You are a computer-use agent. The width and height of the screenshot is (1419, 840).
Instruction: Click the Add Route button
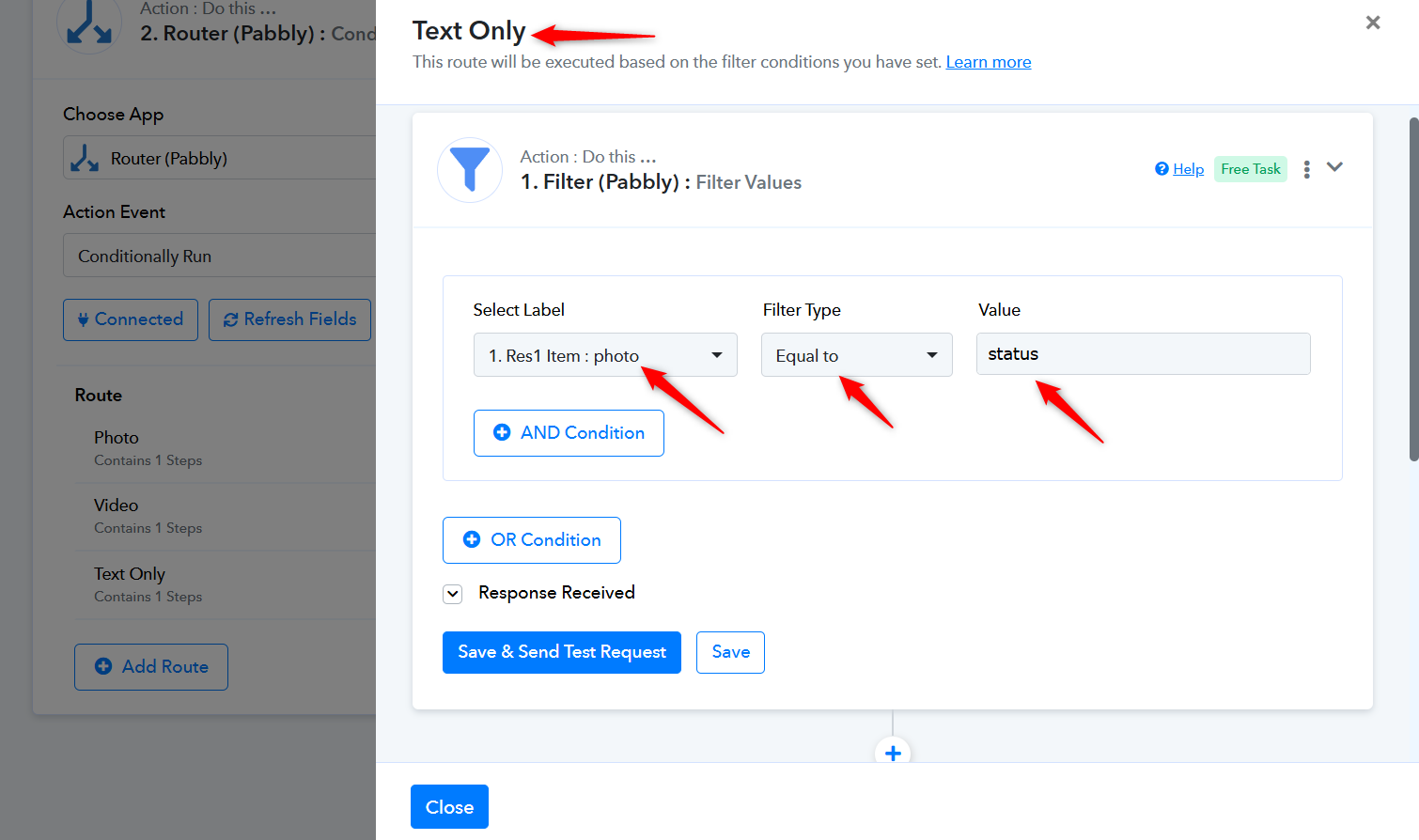pos(151,667)
